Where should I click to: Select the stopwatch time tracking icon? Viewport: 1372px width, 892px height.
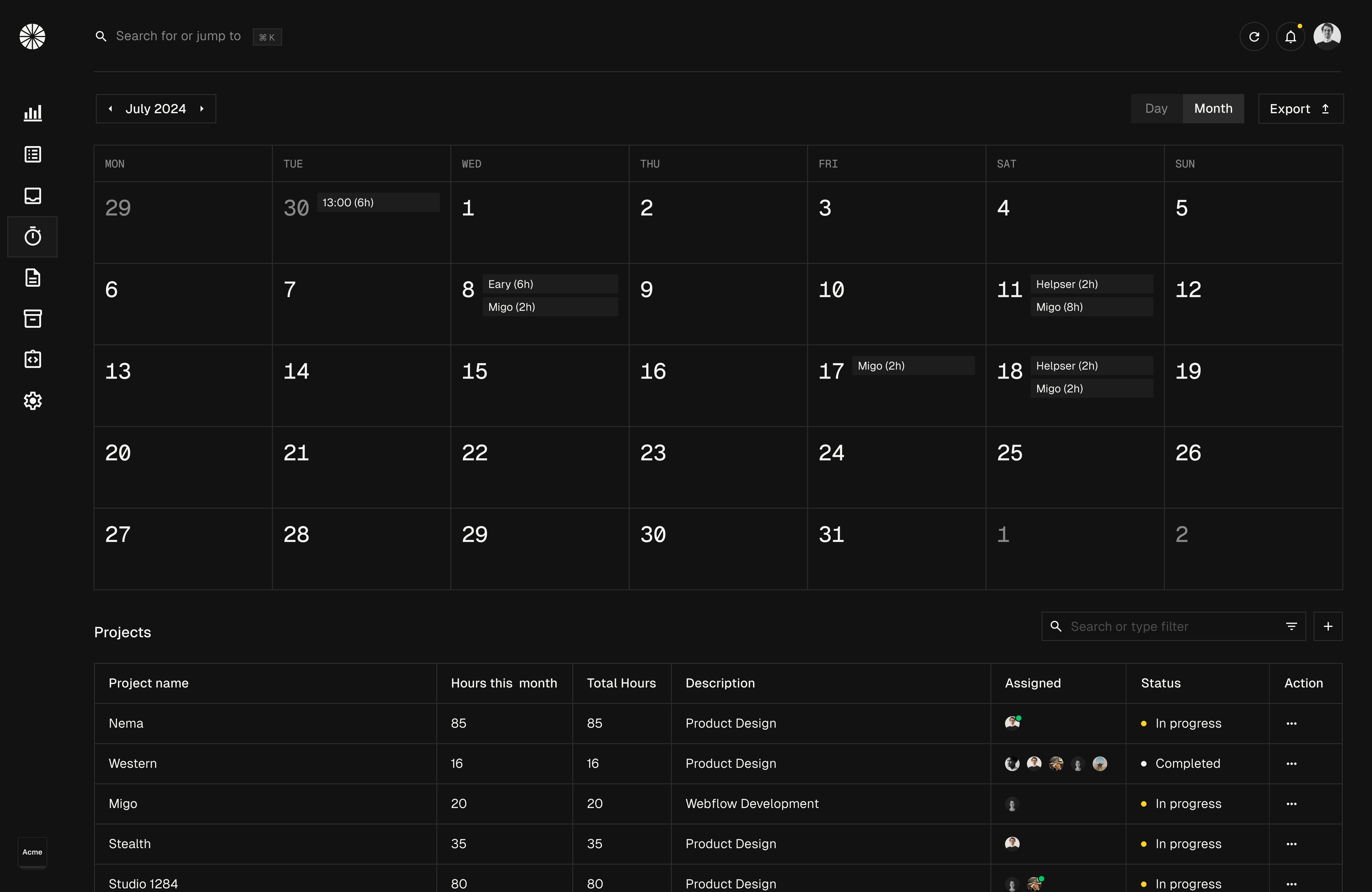(33, 236)
